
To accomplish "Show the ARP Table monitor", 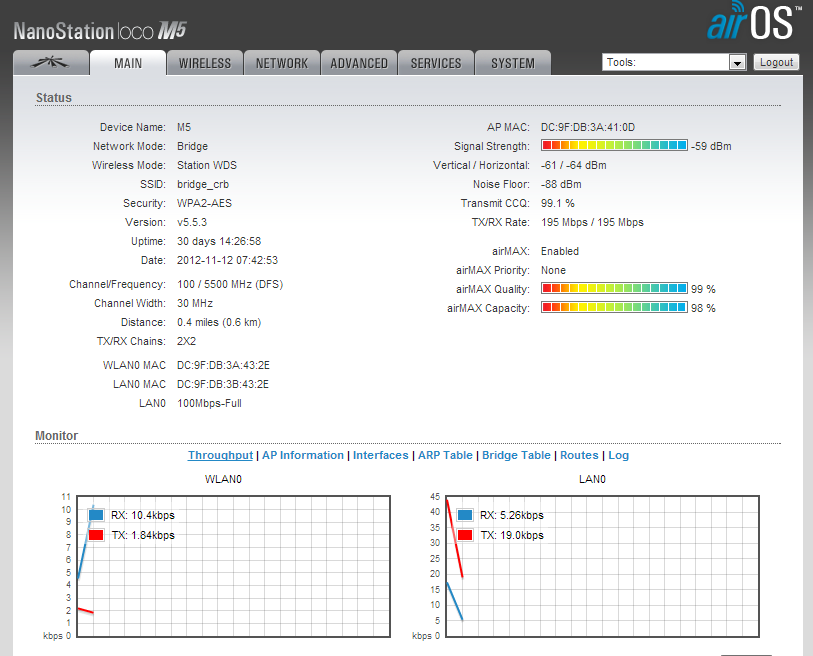I will tap(445, 455).
